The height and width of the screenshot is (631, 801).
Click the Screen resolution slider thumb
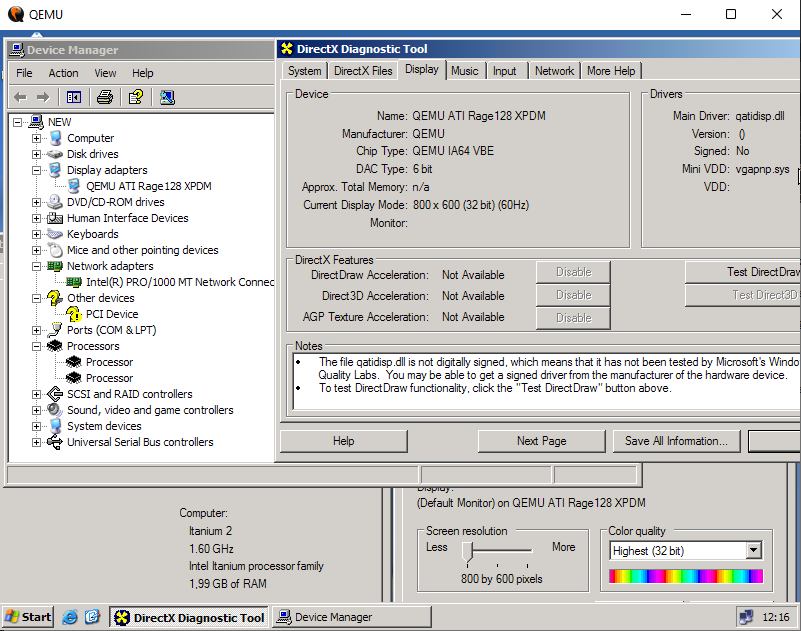pyautogui.click(x=467, y=553)
